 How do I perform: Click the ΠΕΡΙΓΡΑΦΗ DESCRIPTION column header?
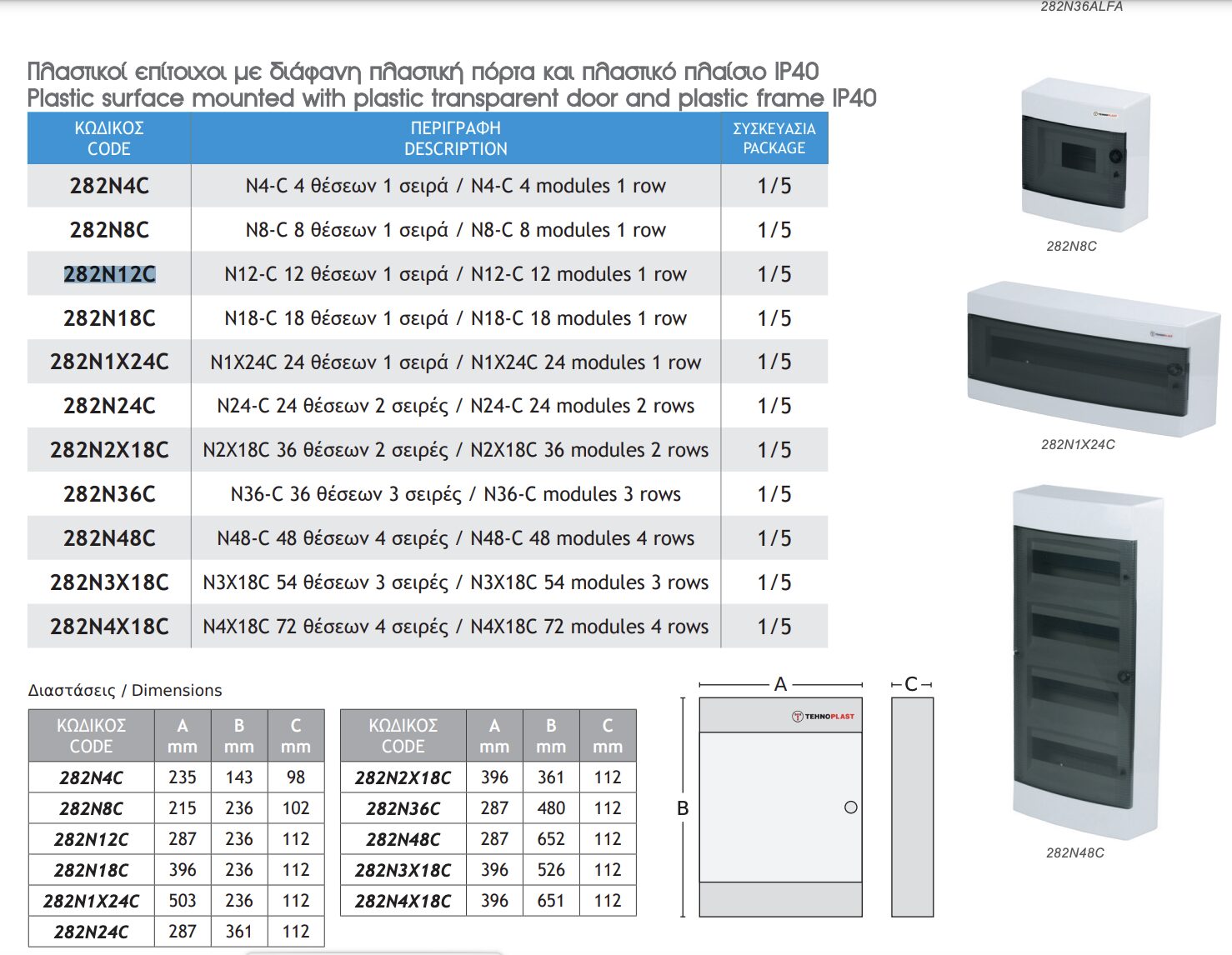pos(455,138)
